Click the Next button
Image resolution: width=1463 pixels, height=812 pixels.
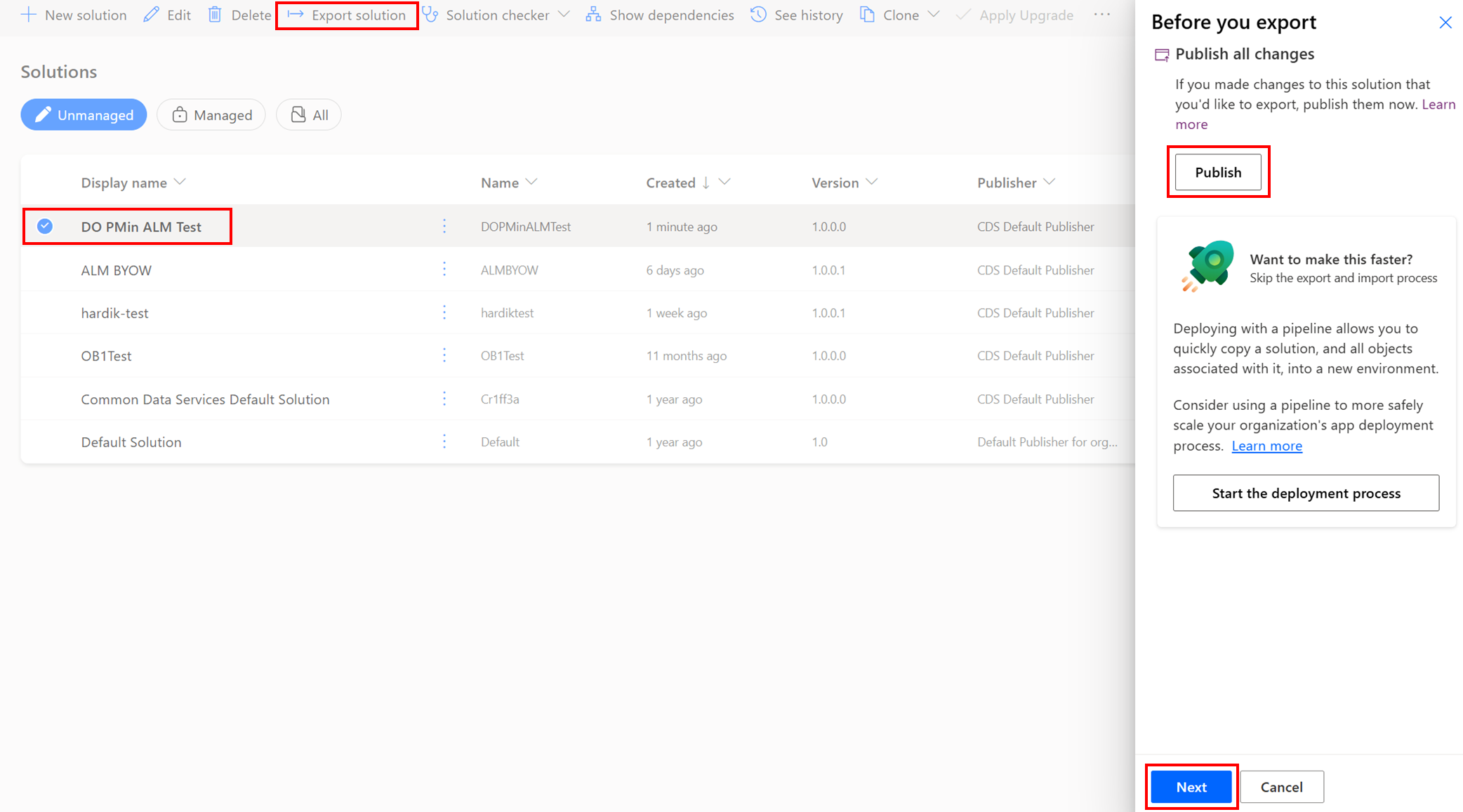[x=1193, y=785]
